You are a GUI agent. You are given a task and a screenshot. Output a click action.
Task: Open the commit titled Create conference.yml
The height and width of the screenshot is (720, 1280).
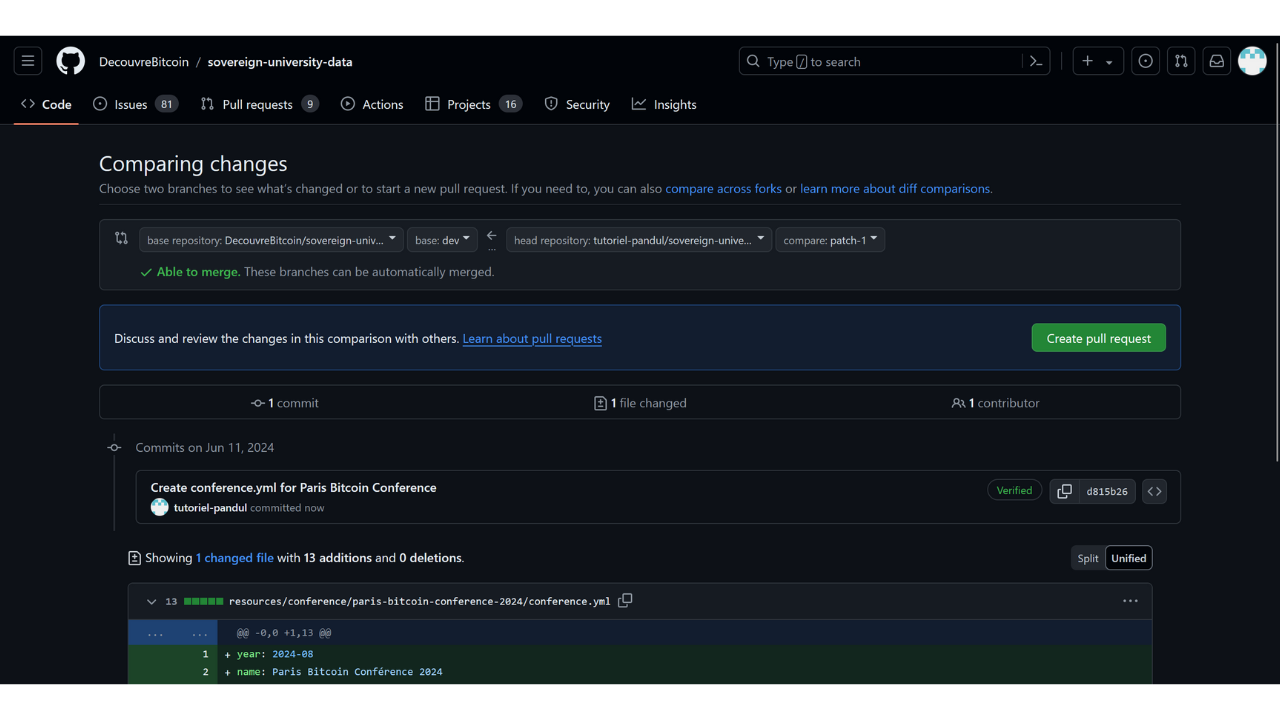click(x=293, y=488)
